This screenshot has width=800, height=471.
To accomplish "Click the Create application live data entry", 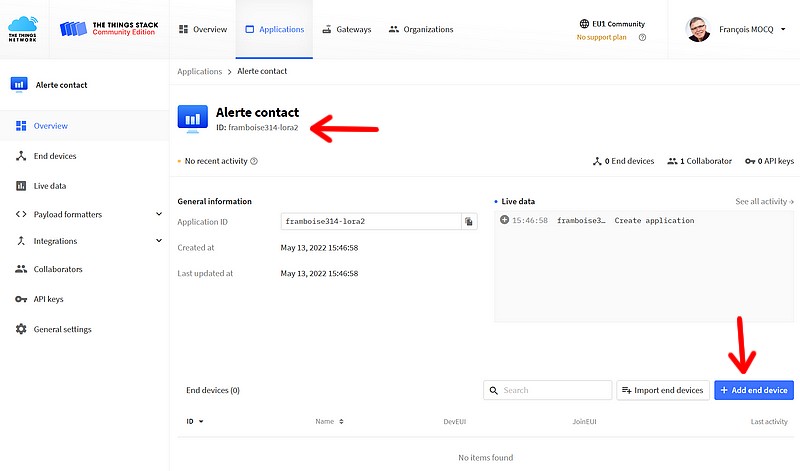I will [644, 220].
